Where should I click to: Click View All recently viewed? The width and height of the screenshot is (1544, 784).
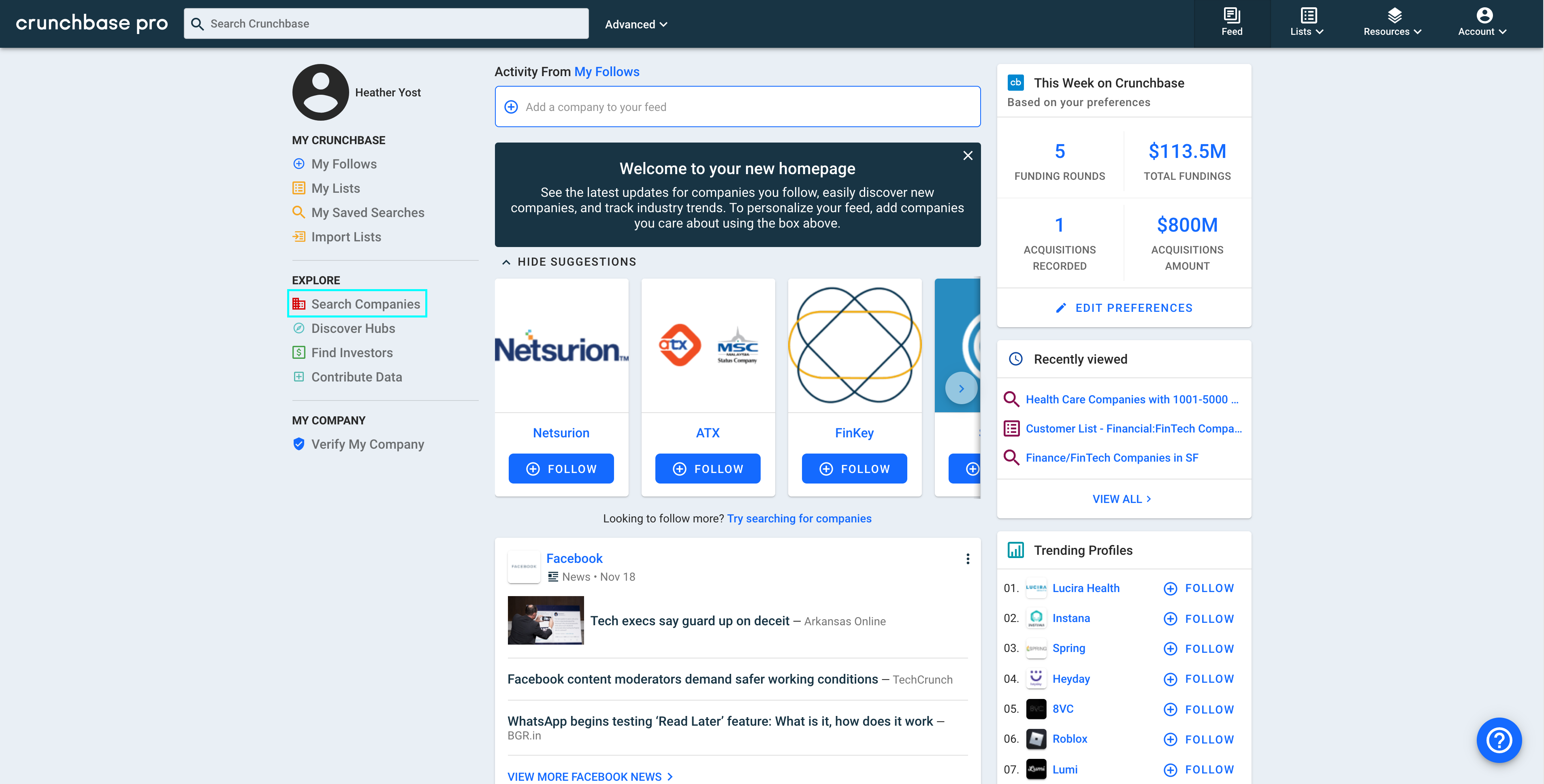point(1122,499)
